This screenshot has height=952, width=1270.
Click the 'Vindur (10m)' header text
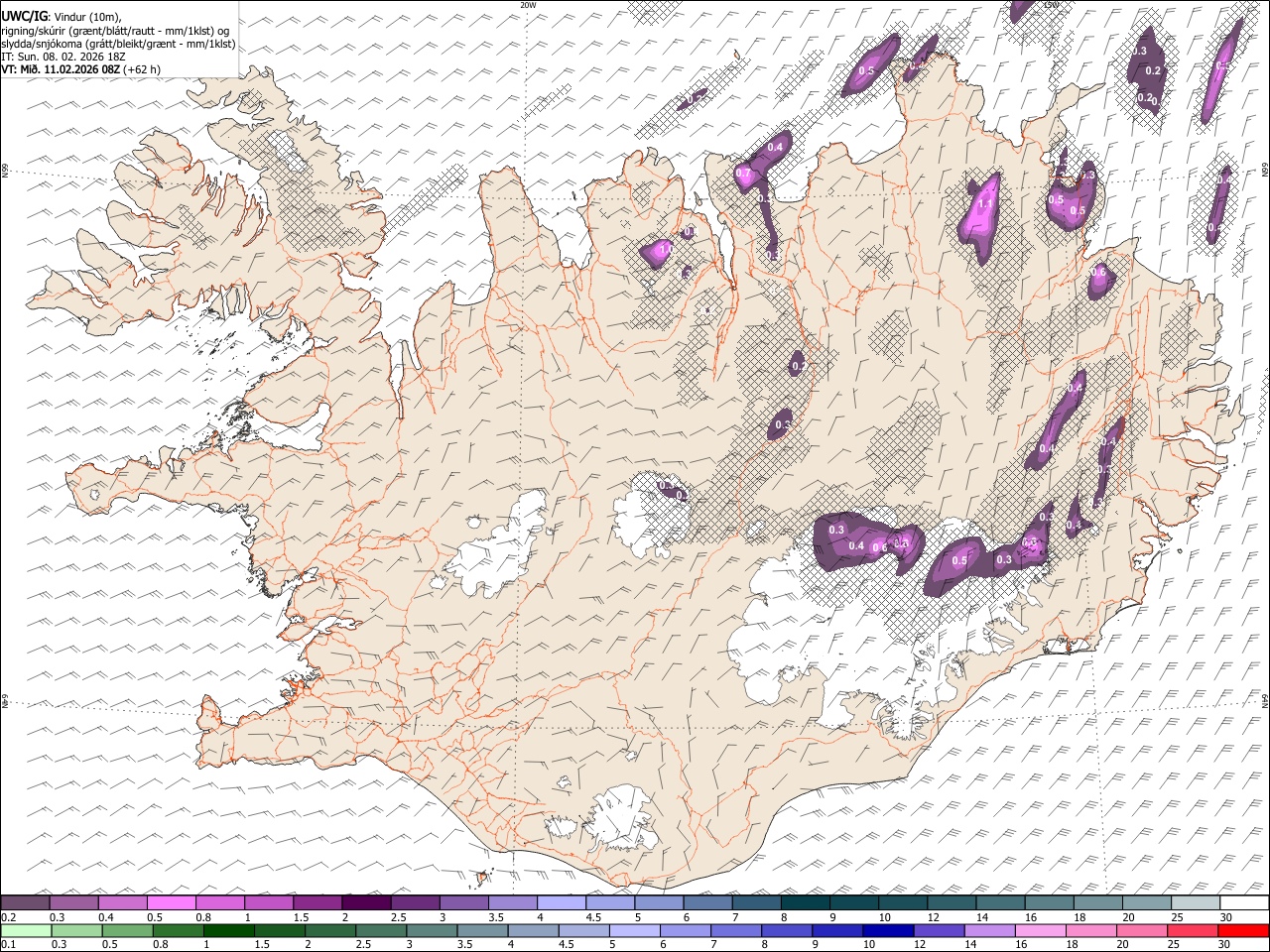[x=85, y=16]
